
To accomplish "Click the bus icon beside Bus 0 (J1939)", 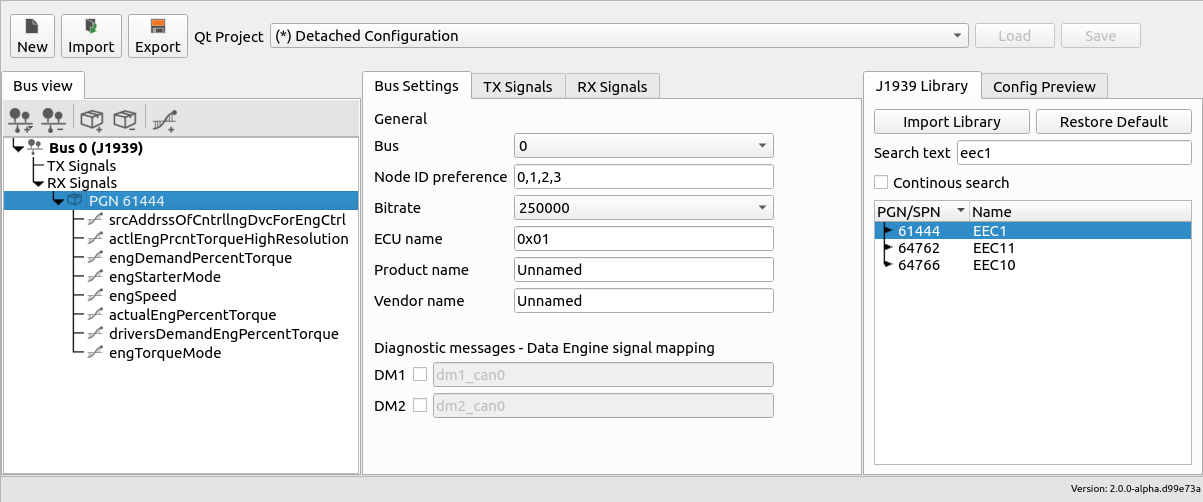I will coord(35,147).
